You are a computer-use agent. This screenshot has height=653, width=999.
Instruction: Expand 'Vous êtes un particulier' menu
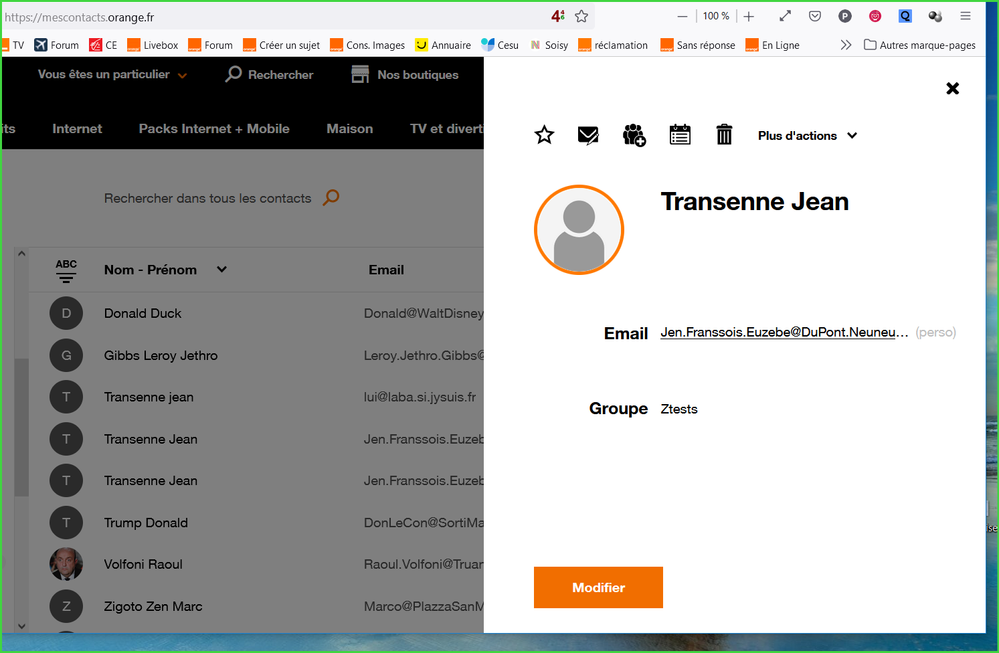point(112,75)
